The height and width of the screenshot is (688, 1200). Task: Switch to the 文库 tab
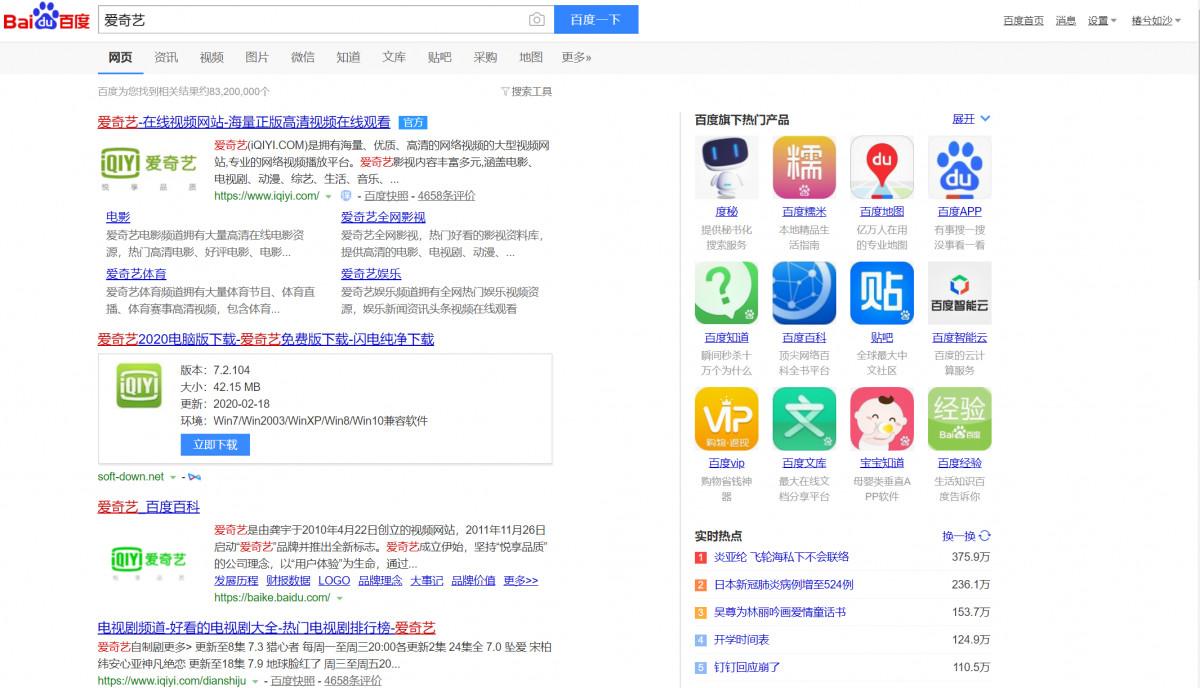pos(394,57)
